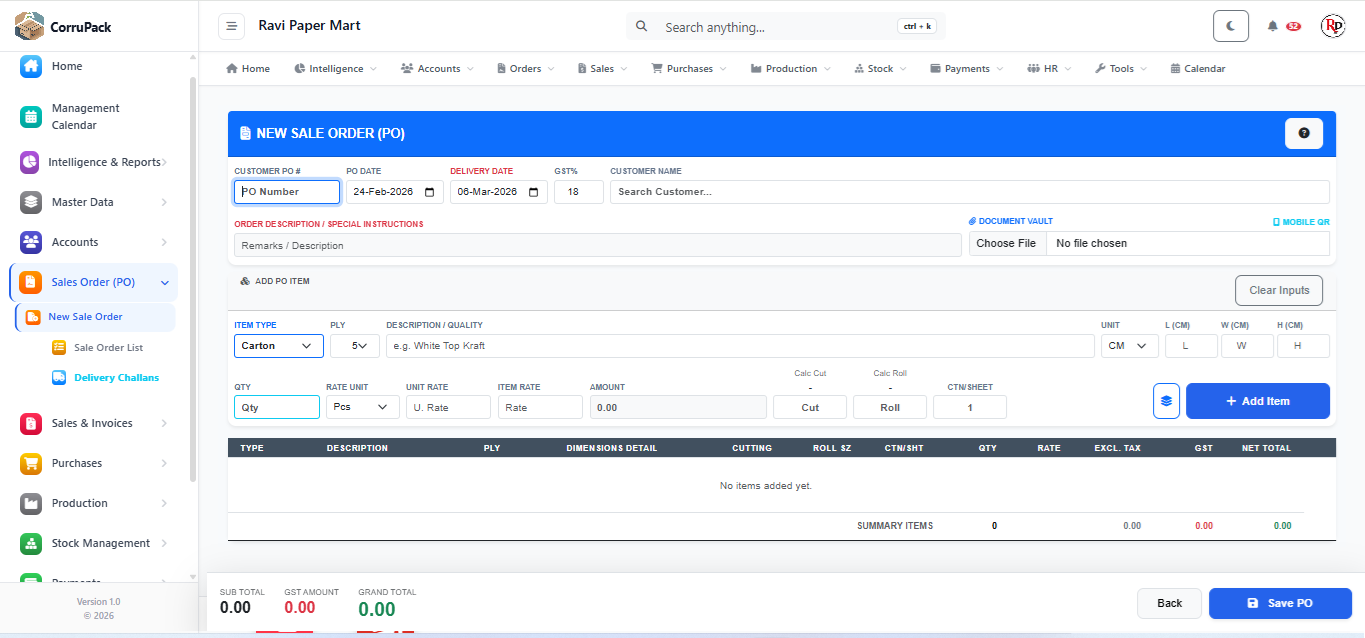The height and width of the screenshot is (638, 1365).
Task: Collapse the Sales Order (PO) section
Action: pos(165,283)
